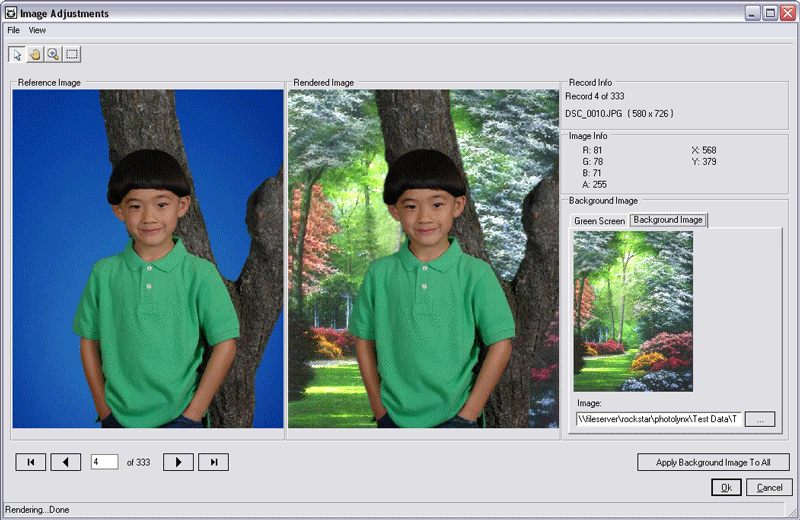Select the hand pan tool
This screenshot has width=800, height=520.
[34, 54]
